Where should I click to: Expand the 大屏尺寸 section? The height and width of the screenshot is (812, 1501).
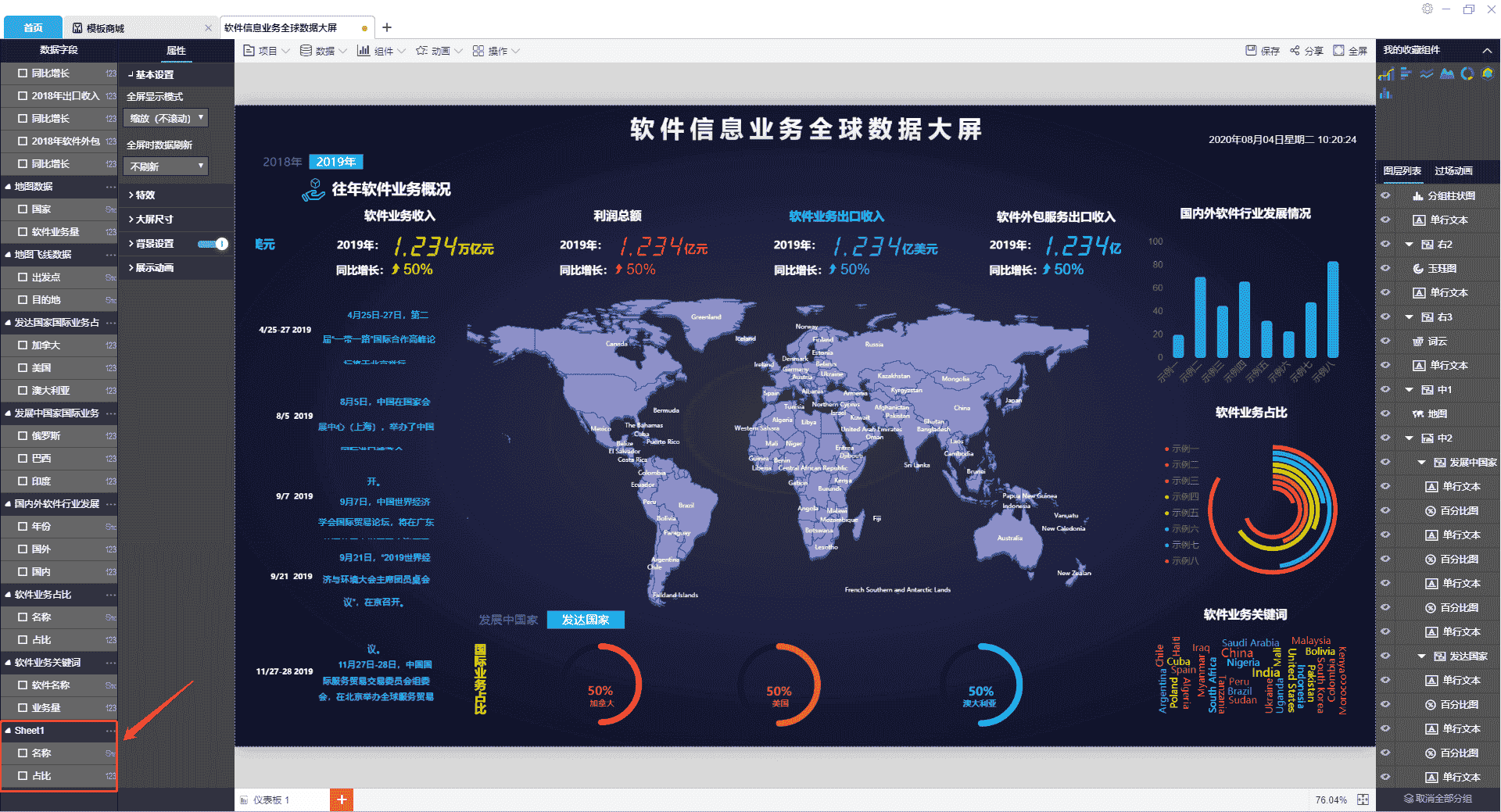tap(176, 220)
